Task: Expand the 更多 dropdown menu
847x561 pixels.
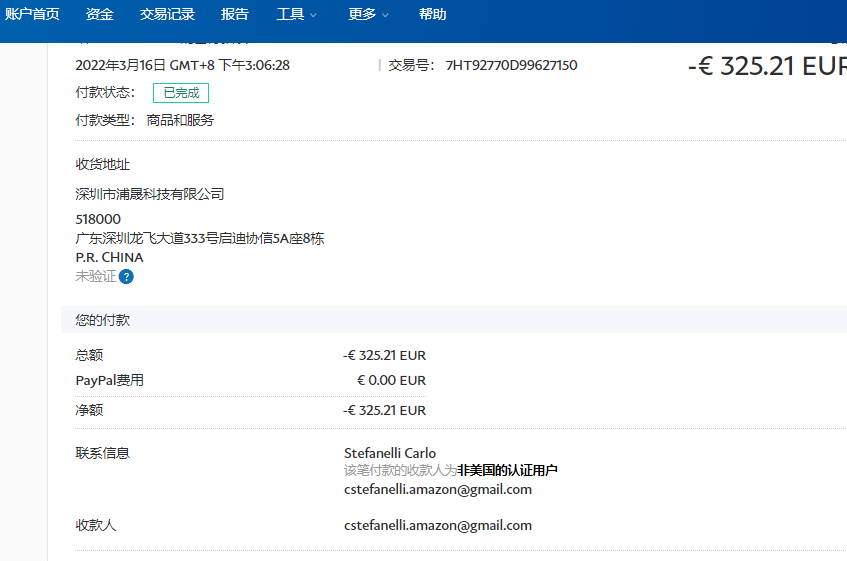Action: [x=368, y=15]
